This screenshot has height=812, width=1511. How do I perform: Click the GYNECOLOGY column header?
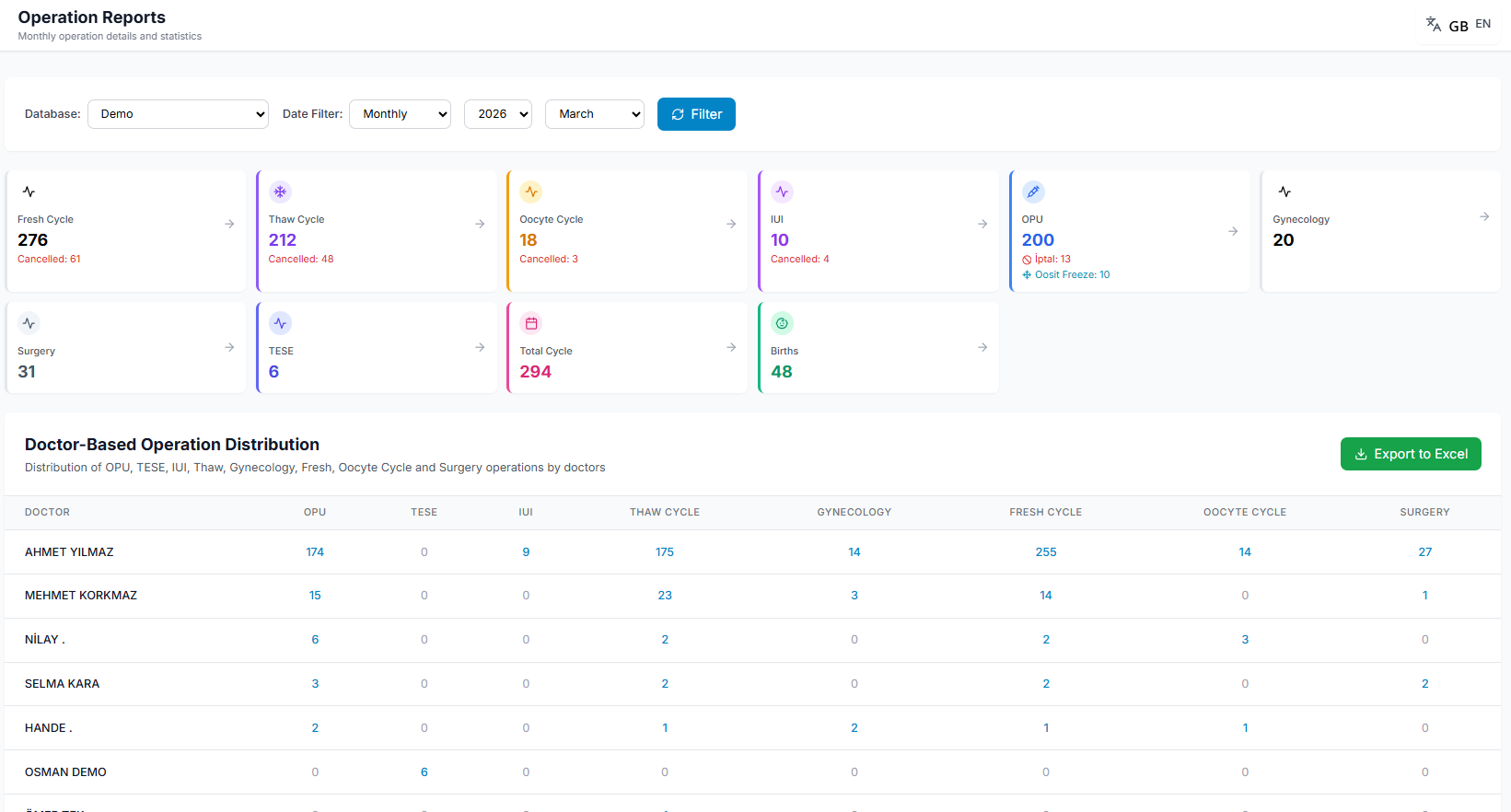tap(854, 512)
